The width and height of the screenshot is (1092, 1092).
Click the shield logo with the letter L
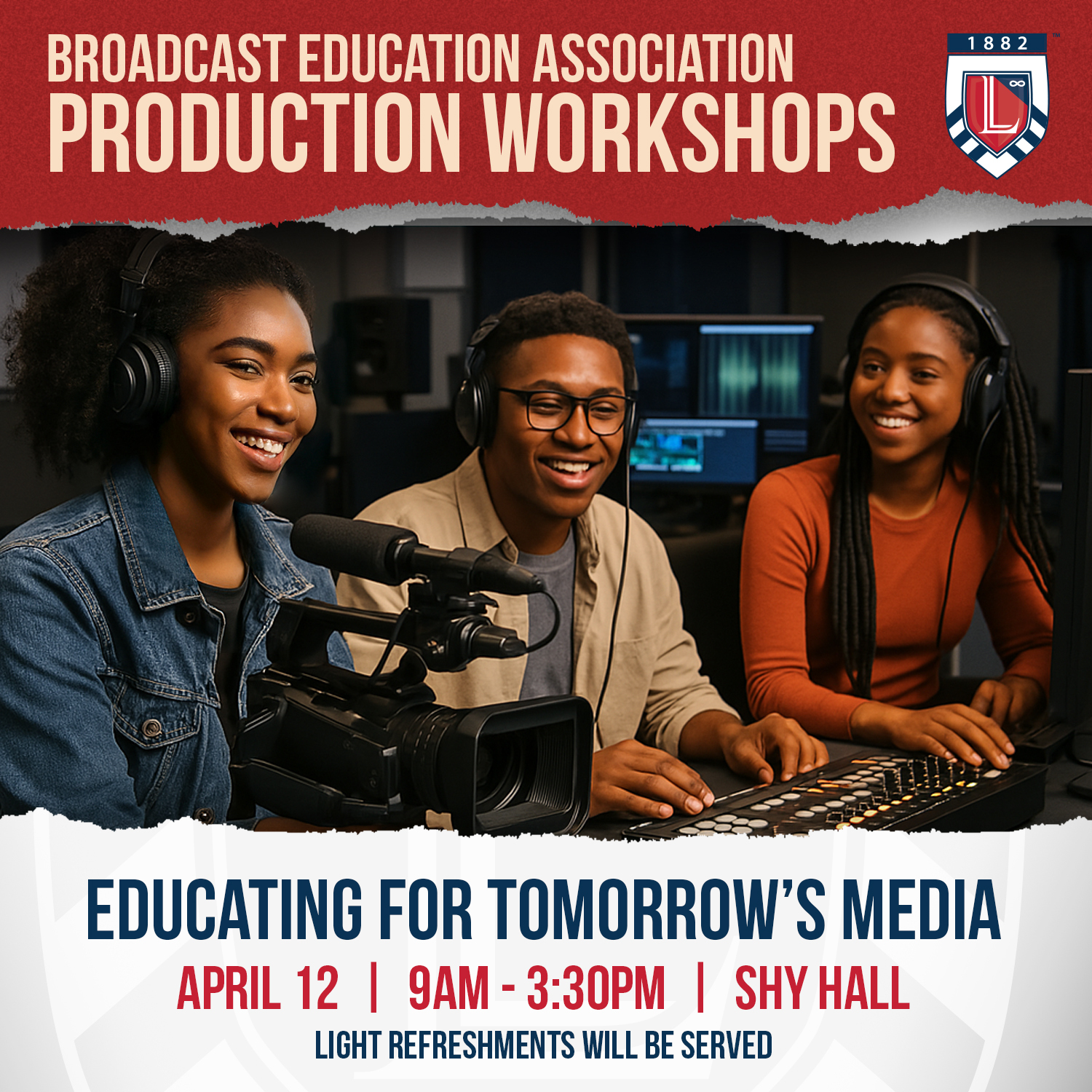(997, 106)
